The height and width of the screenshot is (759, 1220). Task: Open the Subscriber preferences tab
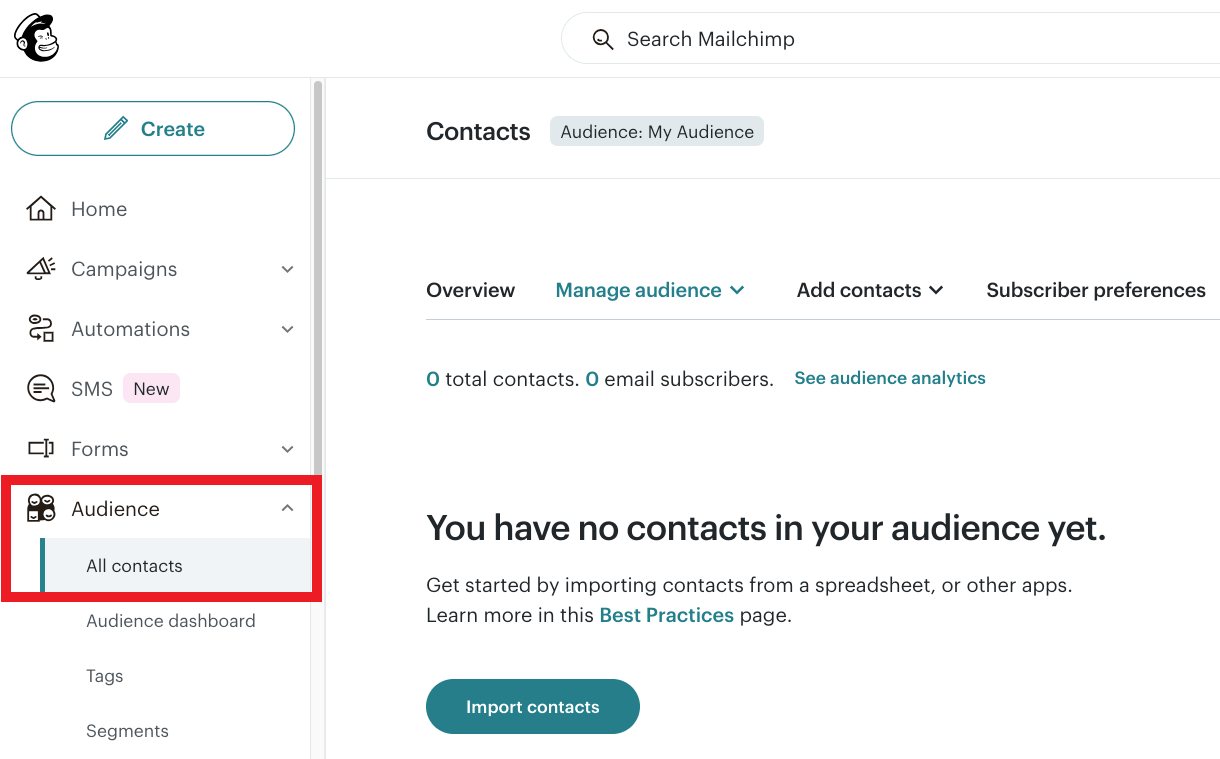pyautogui.click(x=1096, y=290)
